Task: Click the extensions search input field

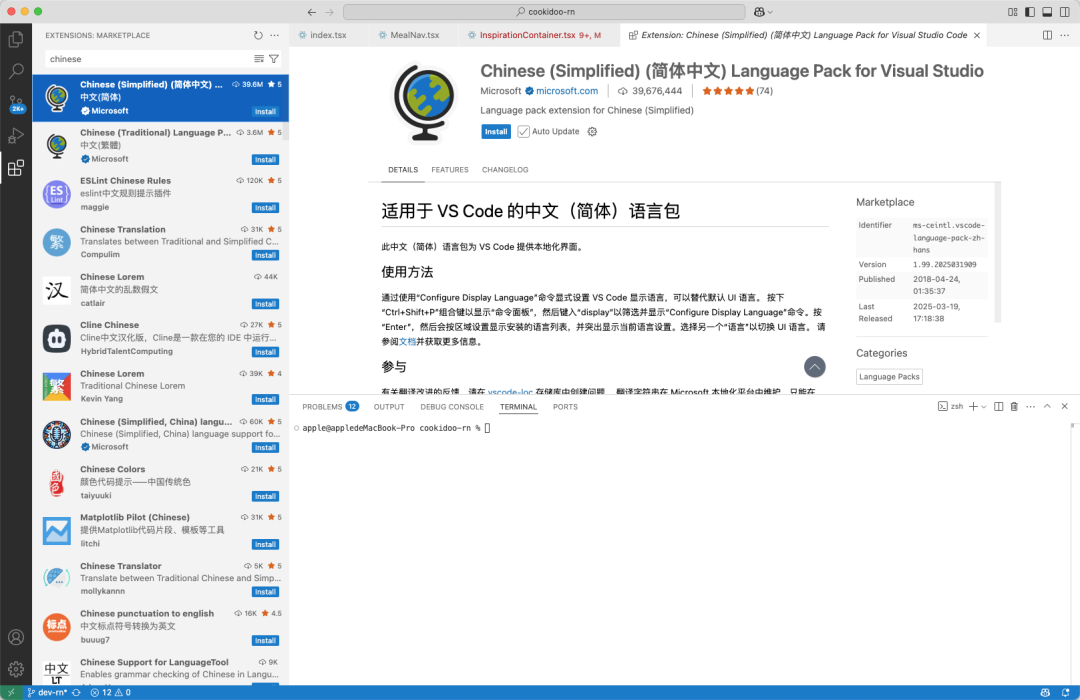Action: [x=140, y=59]
